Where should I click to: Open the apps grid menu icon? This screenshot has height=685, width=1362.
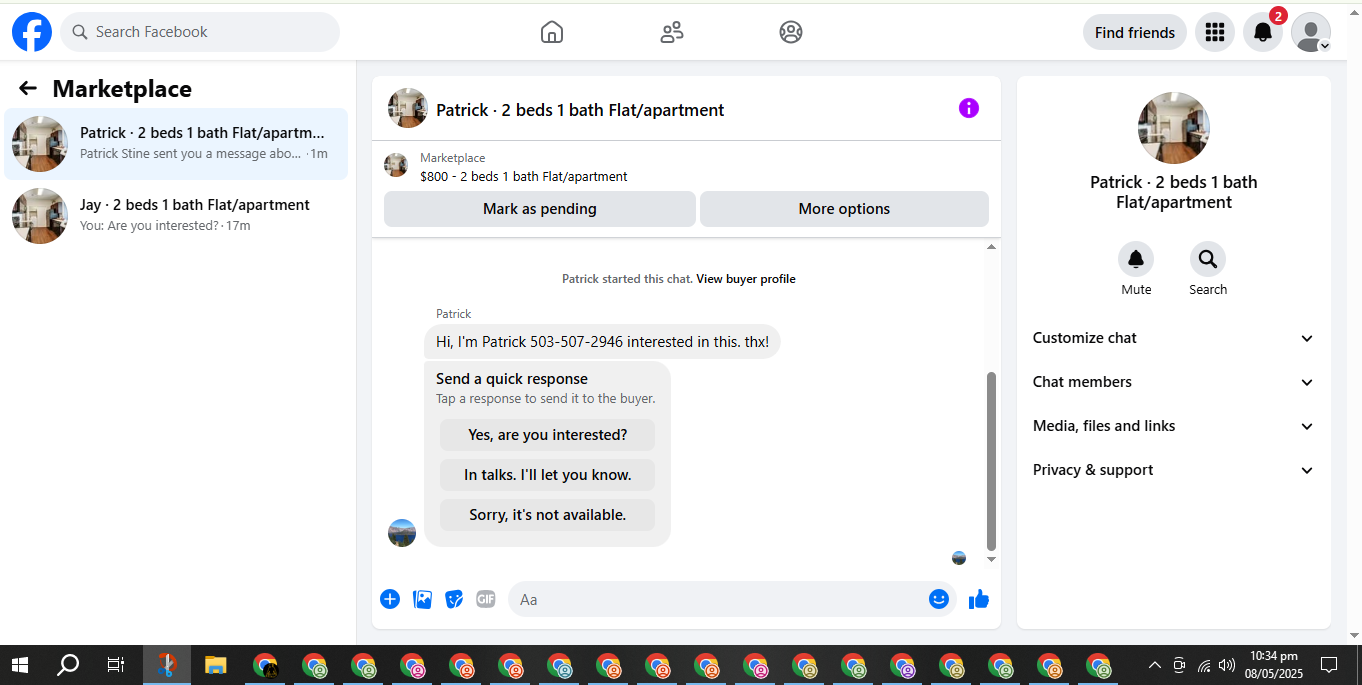pos(1215,32)
